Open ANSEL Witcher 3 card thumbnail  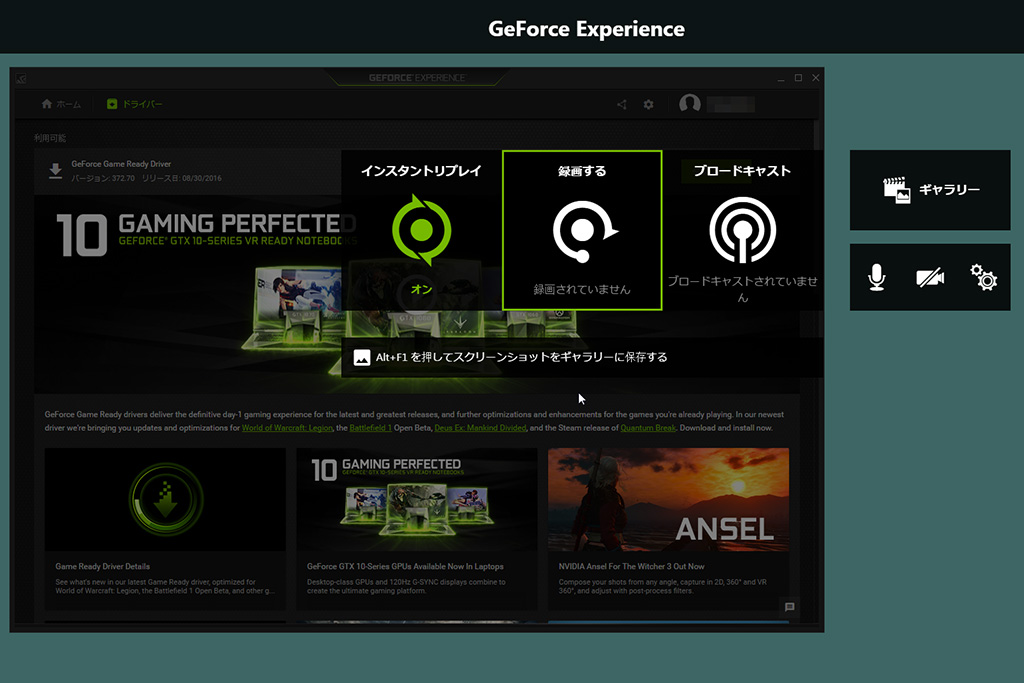click(669, 500)
